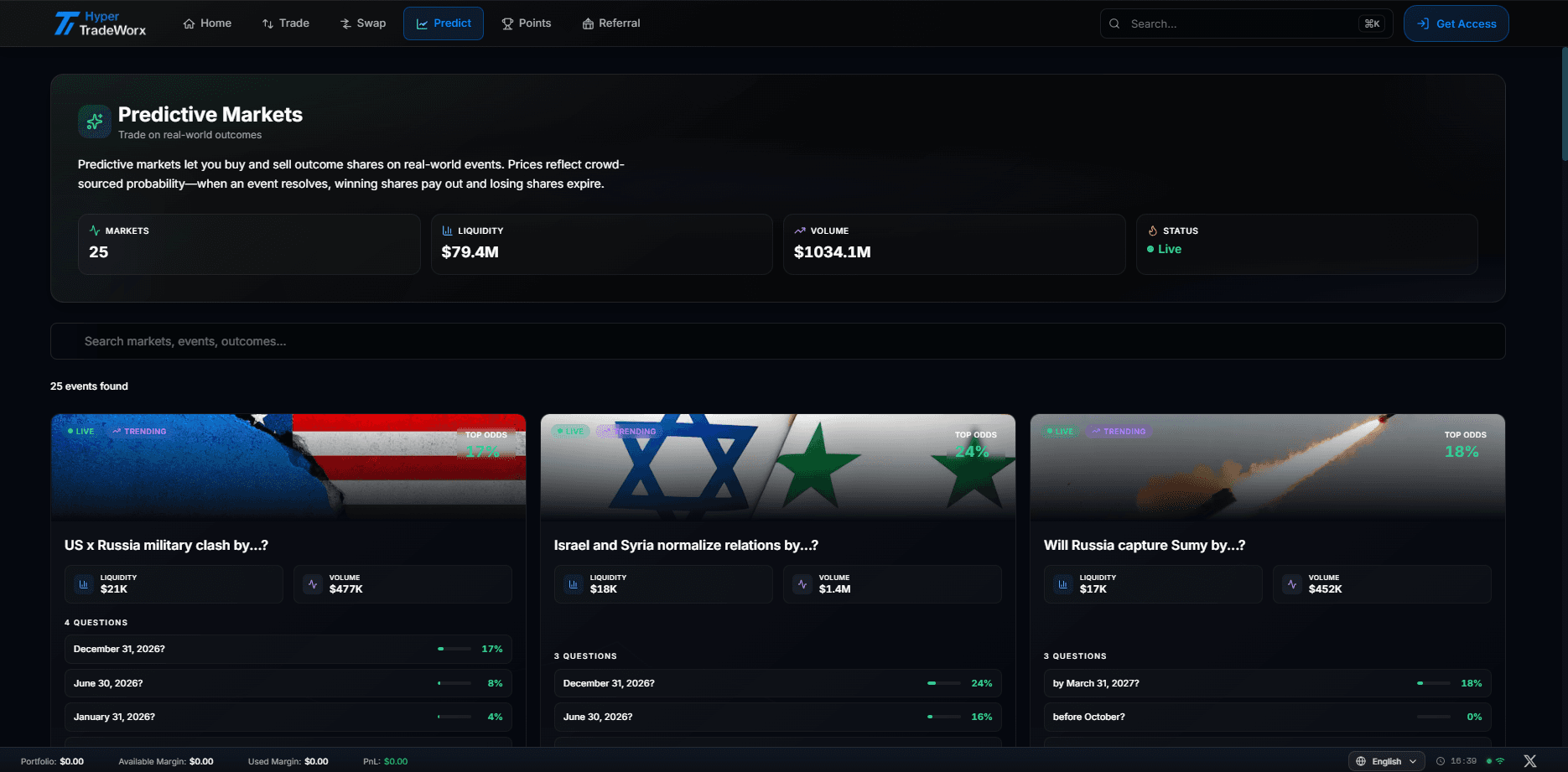Open the English language dropdown
Screen dimensions: 1568x772
click(x=1386, y=761)
